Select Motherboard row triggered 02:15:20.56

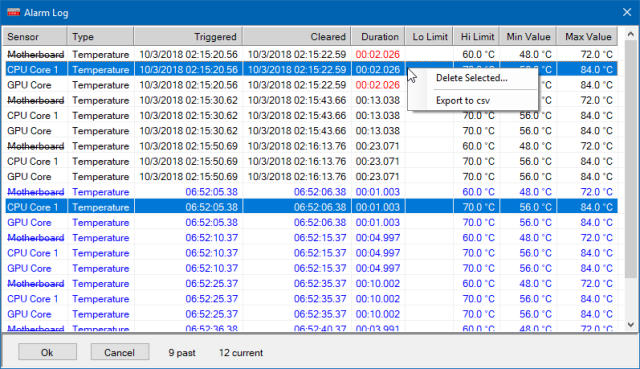[311, 54]
